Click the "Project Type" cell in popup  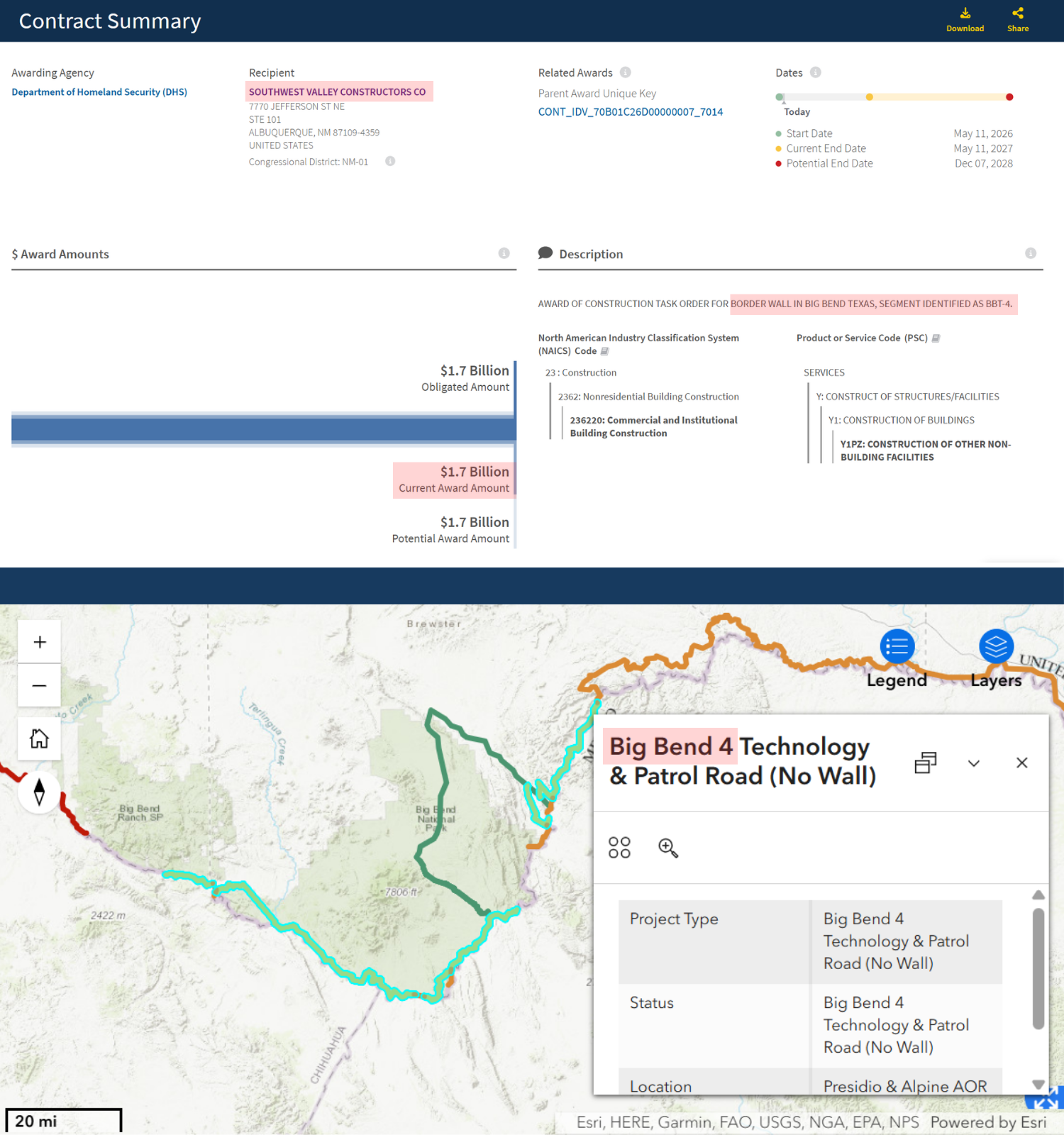coord(714,941)
